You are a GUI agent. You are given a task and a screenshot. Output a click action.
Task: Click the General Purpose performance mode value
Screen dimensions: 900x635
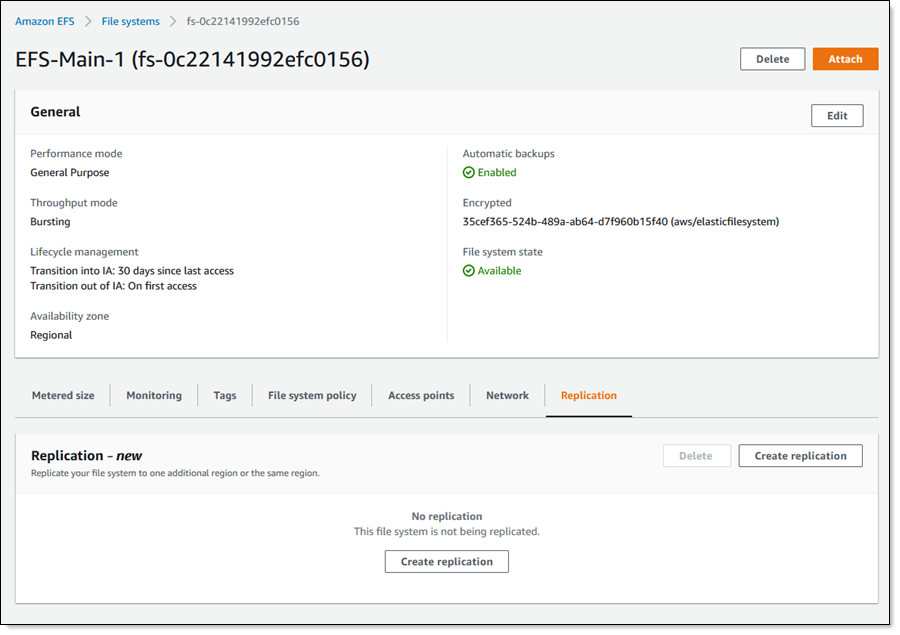coord(69,172)
